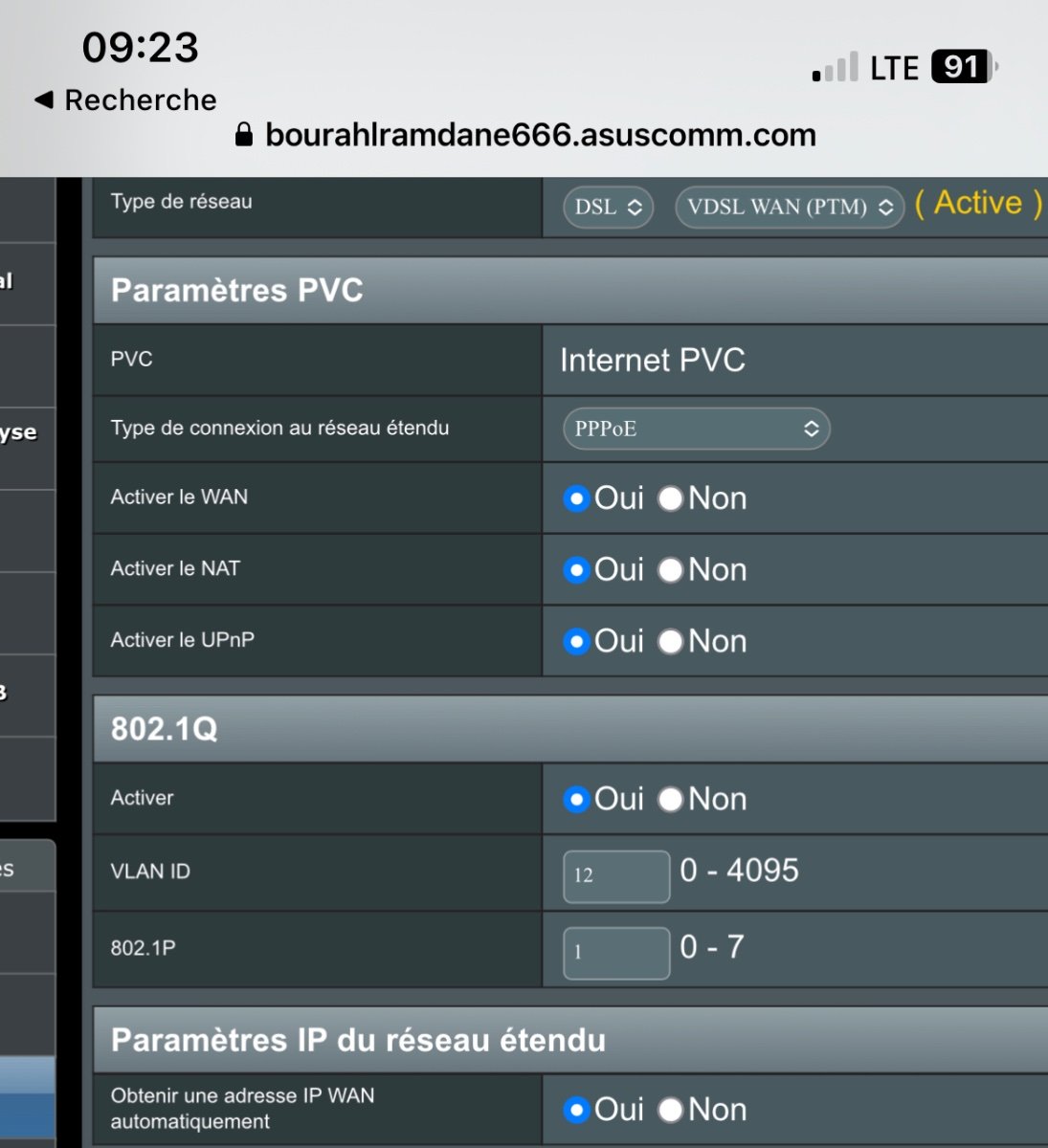Image resolution: width=1048 pixels, height=1148 pixels.
Task: Tap the battery level indicator
Action: [964, 67]
